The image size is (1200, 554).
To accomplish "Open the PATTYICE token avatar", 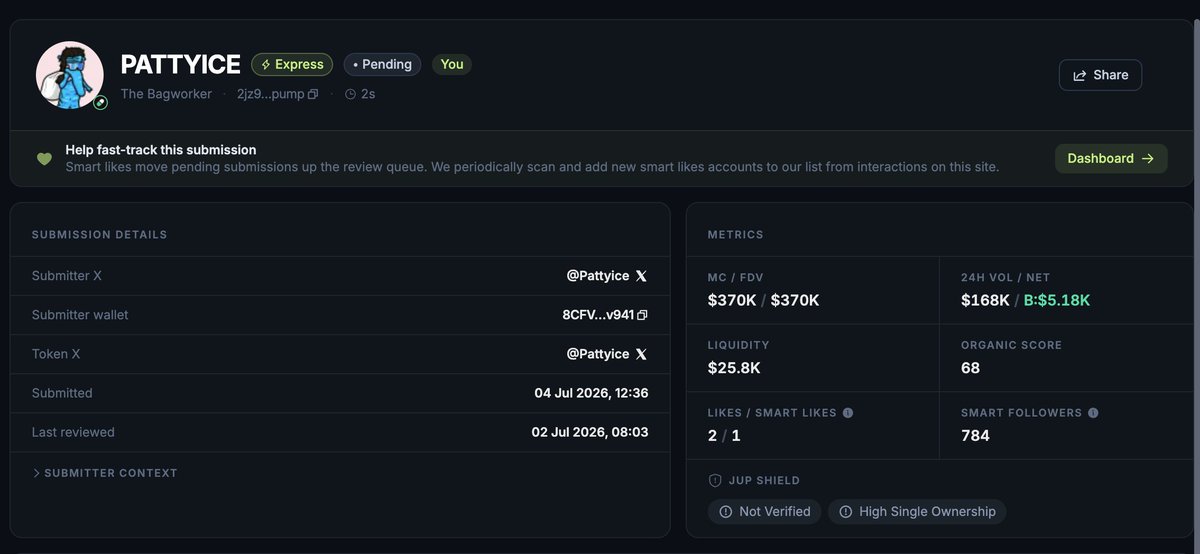I will click(70, 75).
